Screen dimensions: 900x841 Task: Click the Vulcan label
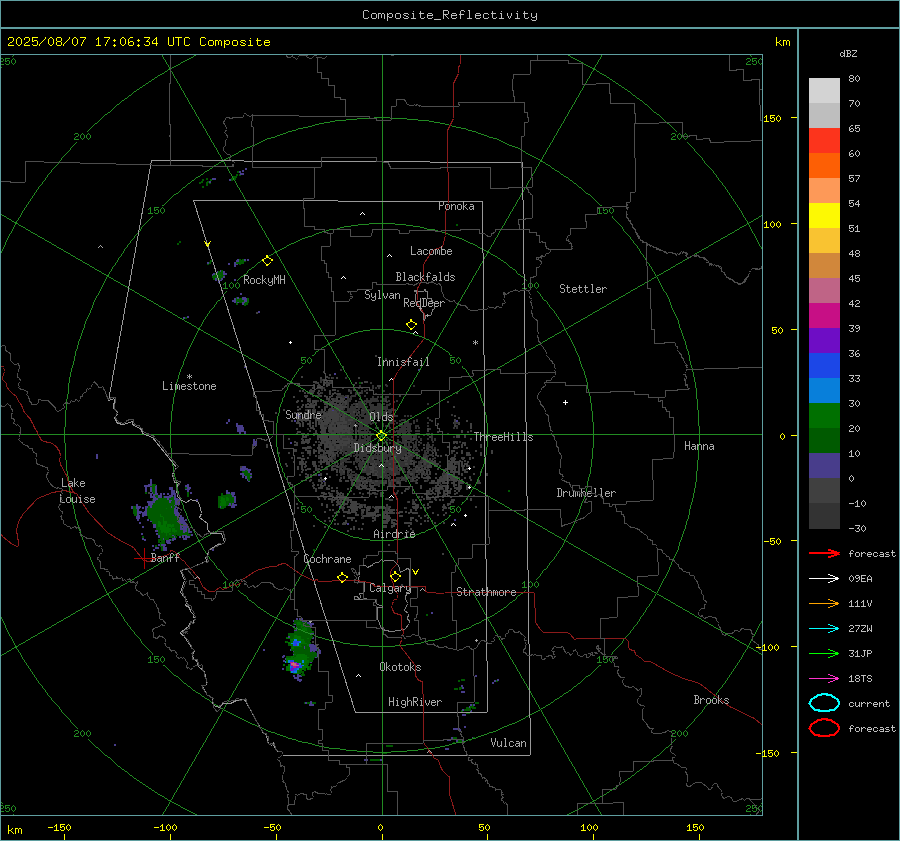(509, 743)
